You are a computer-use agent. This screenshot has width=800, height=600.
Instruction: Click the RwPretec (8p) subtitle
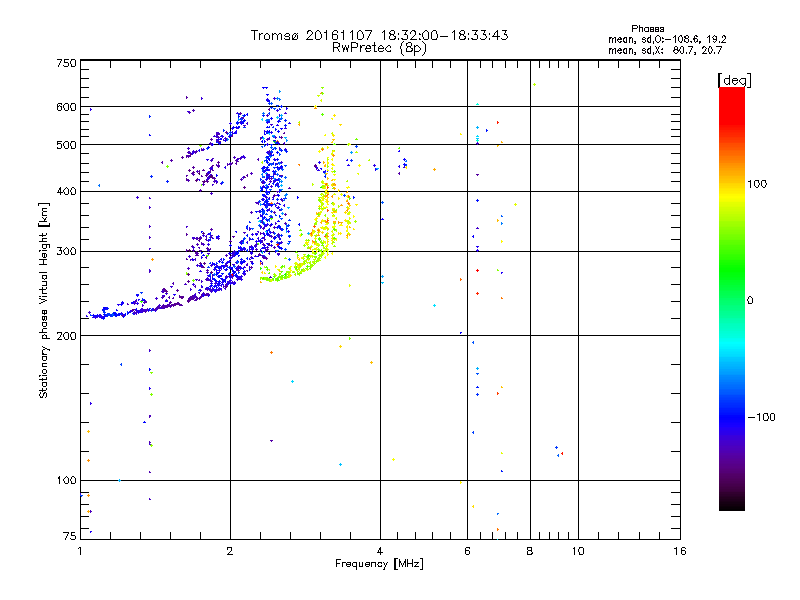coord(379,48)
